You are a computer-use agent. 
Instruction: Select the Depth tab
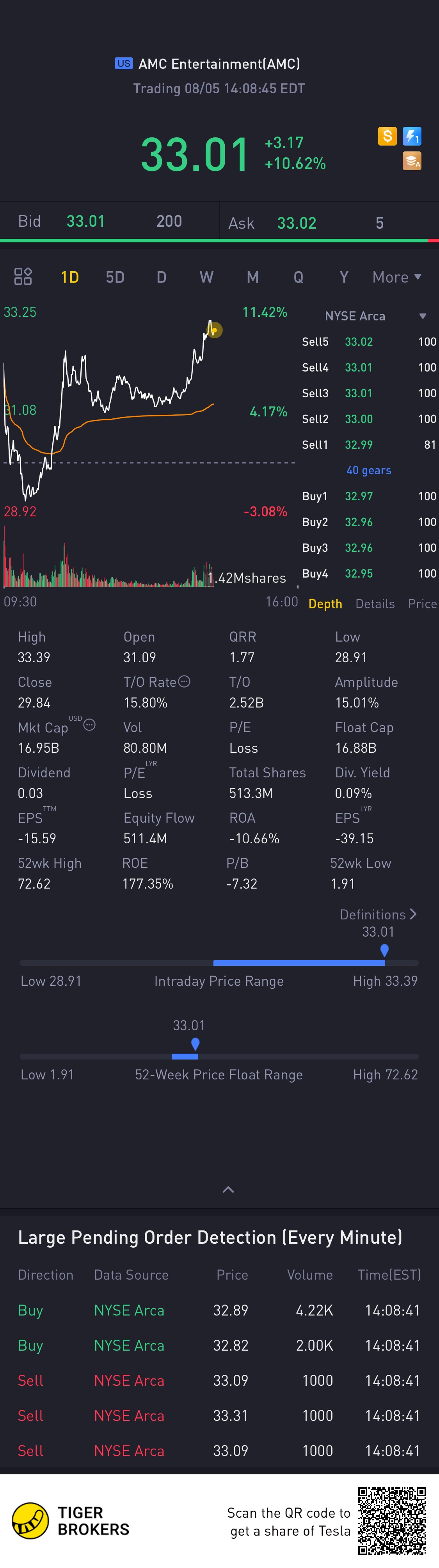click(325, 604)
